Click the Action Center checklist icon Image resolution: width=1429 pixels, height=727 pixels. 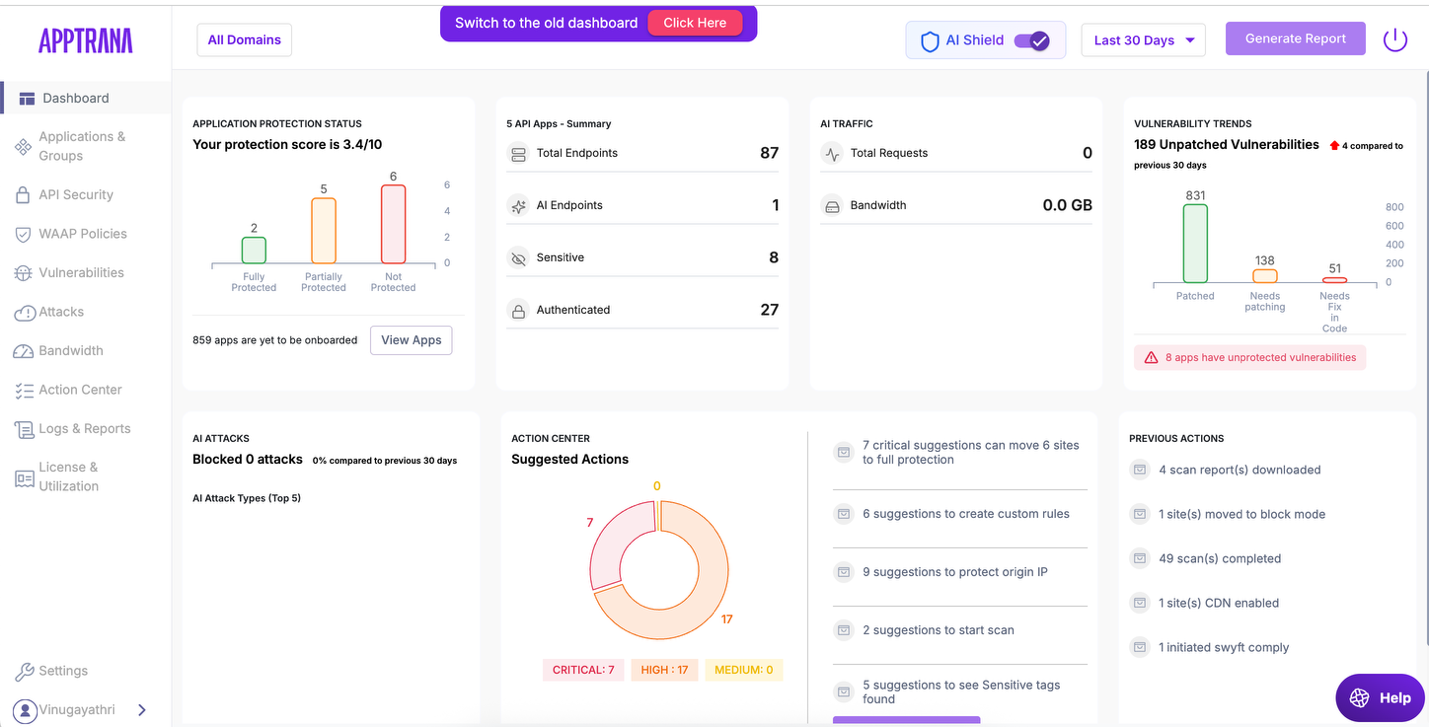click(23, 390)
